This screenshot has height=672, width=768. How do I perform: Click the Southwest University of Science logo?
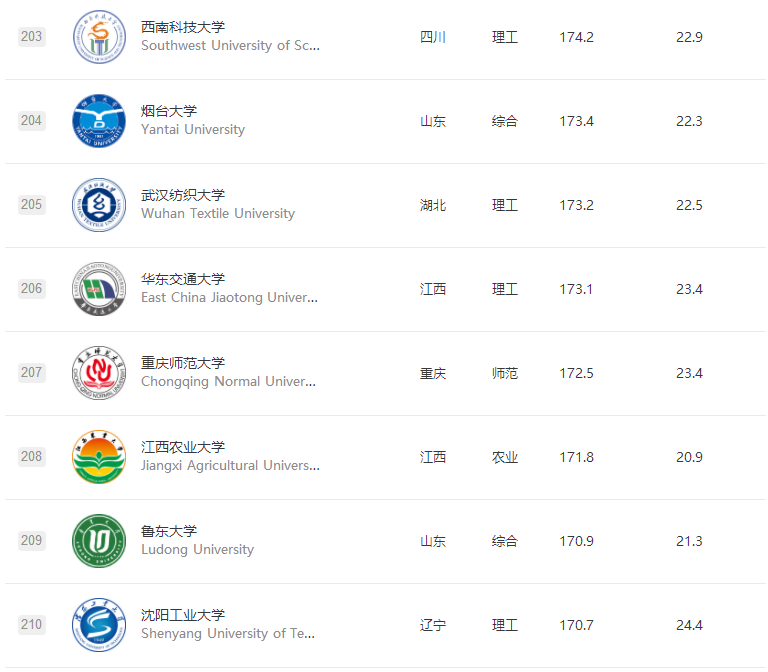pyautogui.click(x=99, y=37)
